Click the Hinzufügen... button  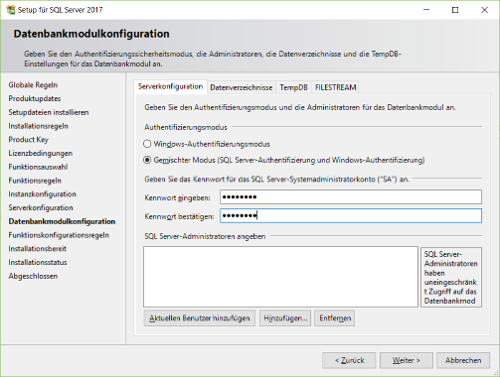click(285, 318)
